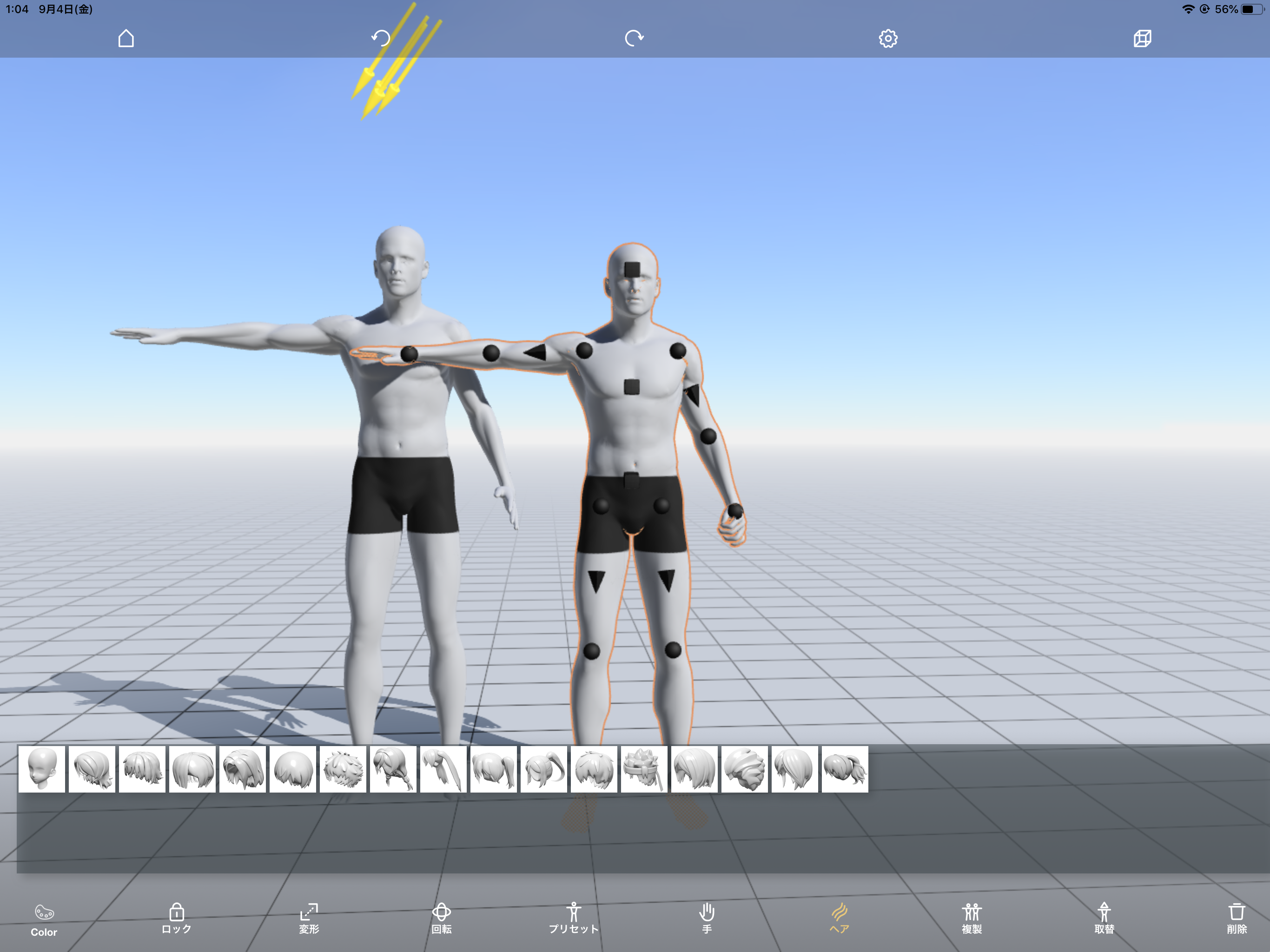Choose the twin-tails hairstyle thumbnail
Screen dimensions: 1270x952
494,769
